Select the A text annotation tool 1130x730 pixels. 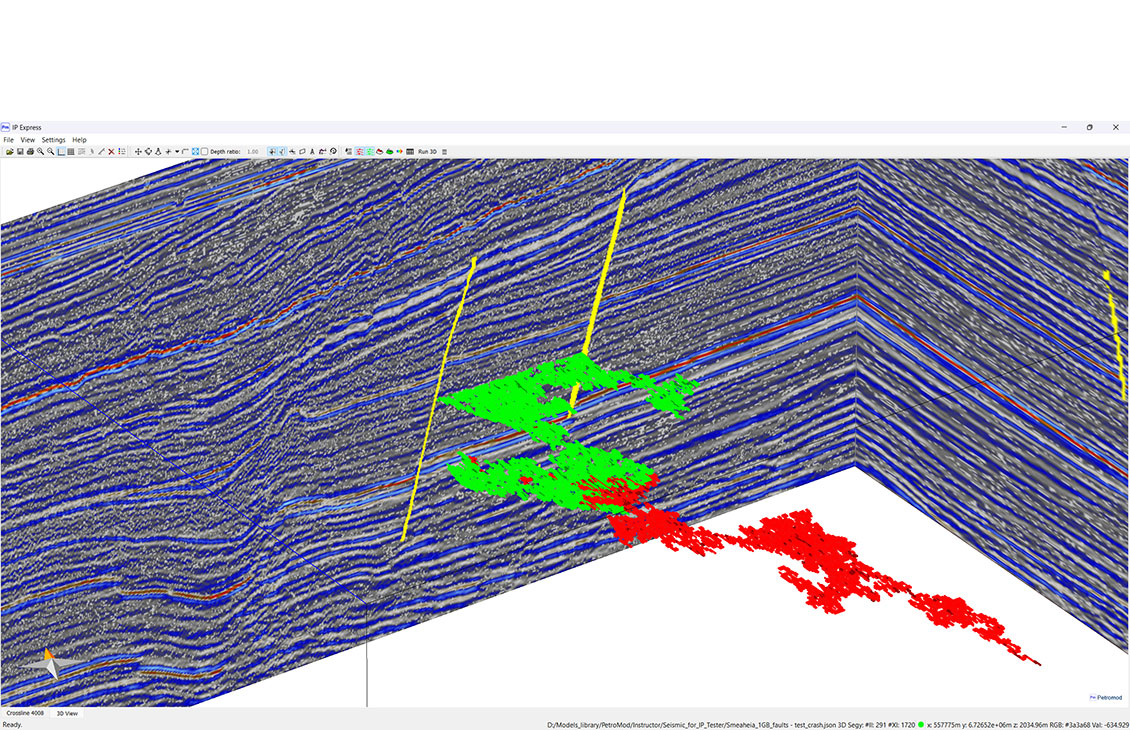[x=312, y=151]
